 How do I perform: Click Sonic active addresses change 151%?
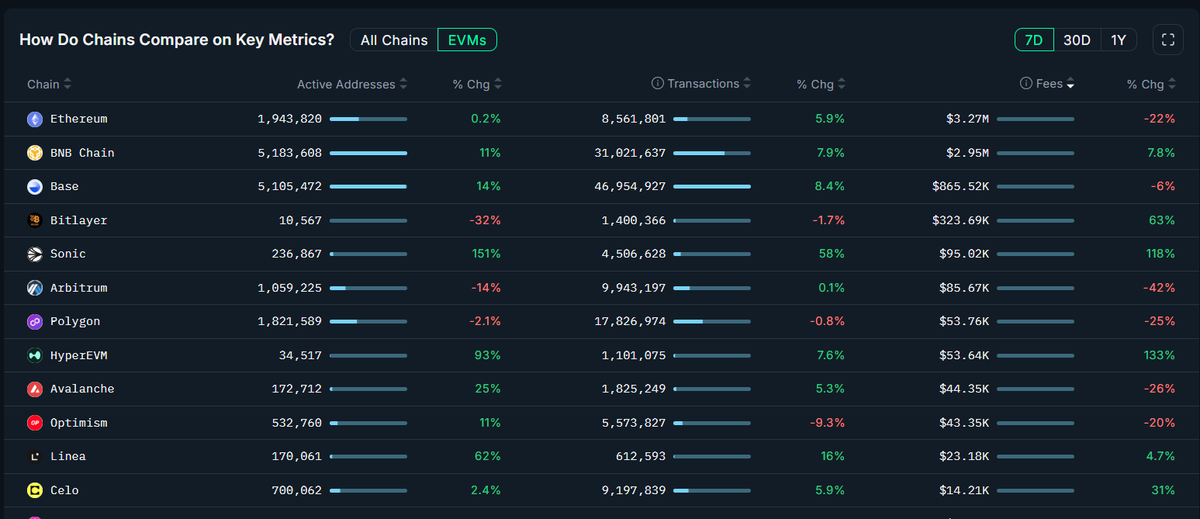[x=486, y=254]
